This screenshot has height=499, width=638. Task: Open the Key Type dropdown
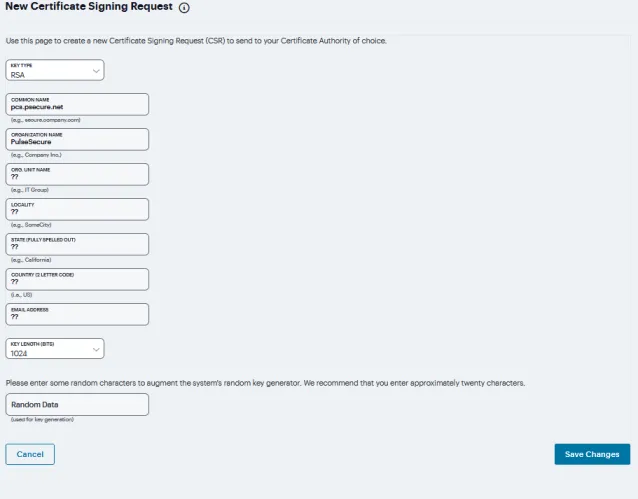pos(55,70)
